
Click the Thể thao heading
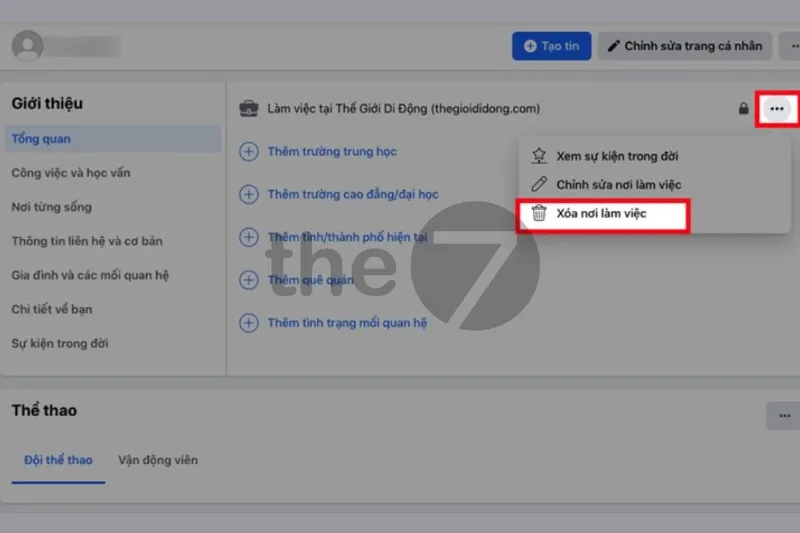tap(44, 411)
